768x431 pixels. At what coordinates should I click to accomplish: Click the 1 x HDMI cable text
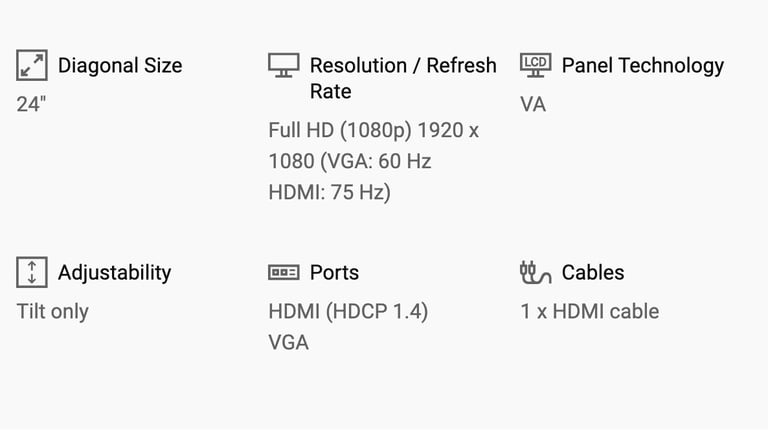coord(590,312)
